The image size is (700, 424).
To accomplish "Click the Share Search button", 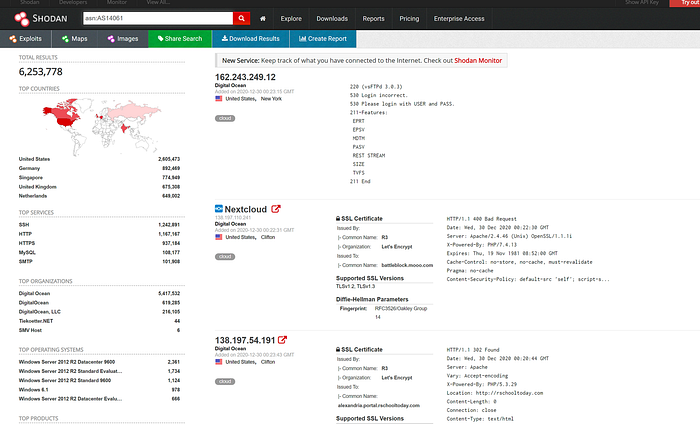I will [x=180, y=39].
